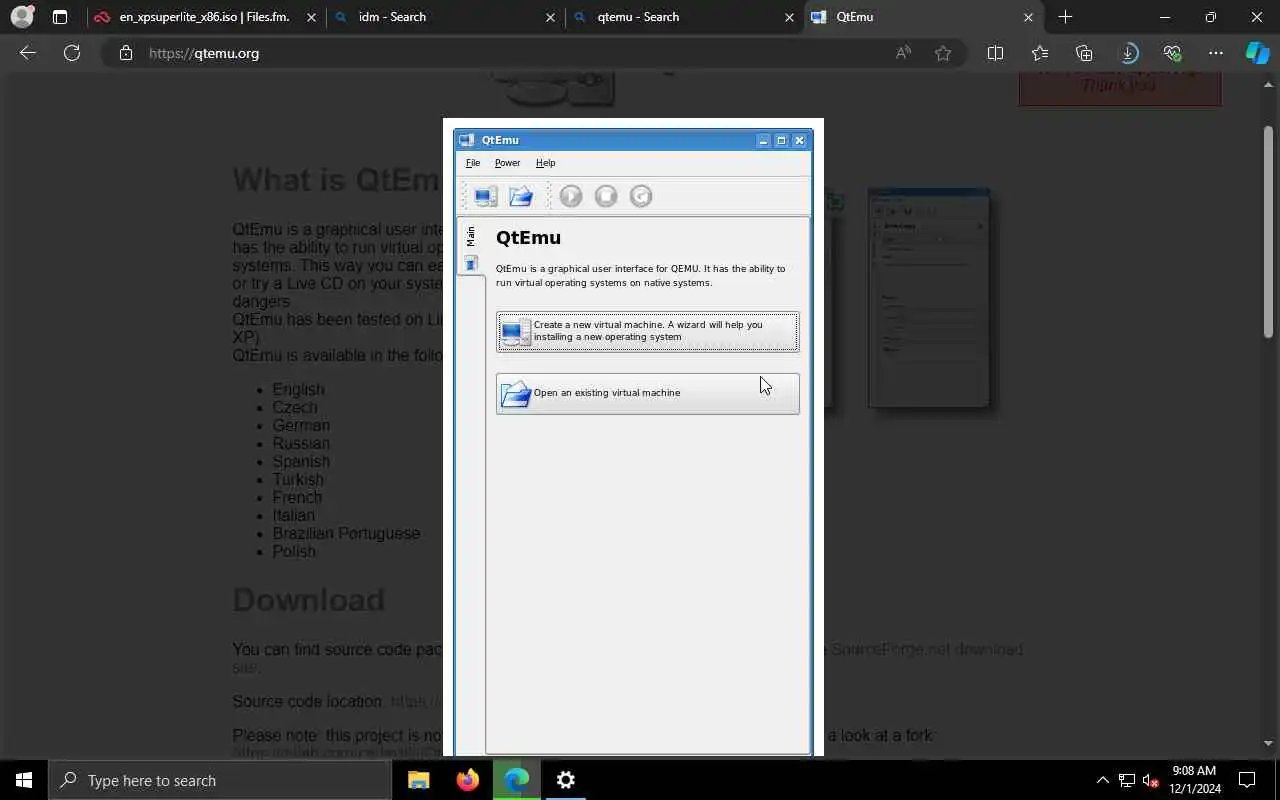The image size is (1280, 800).
Task: Click the open machine folder toolbar icon
Action: coord(521,196)
